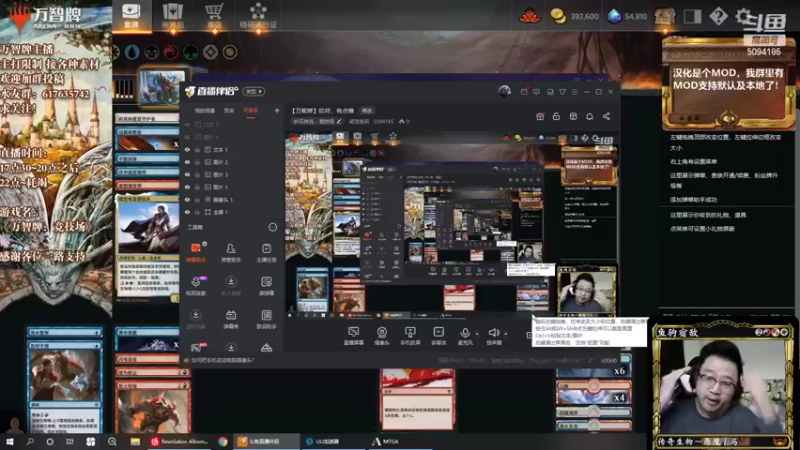This screenshot has width=800, height=450.
Task: Expand microphone options arrow
Action: click(477, 334)
